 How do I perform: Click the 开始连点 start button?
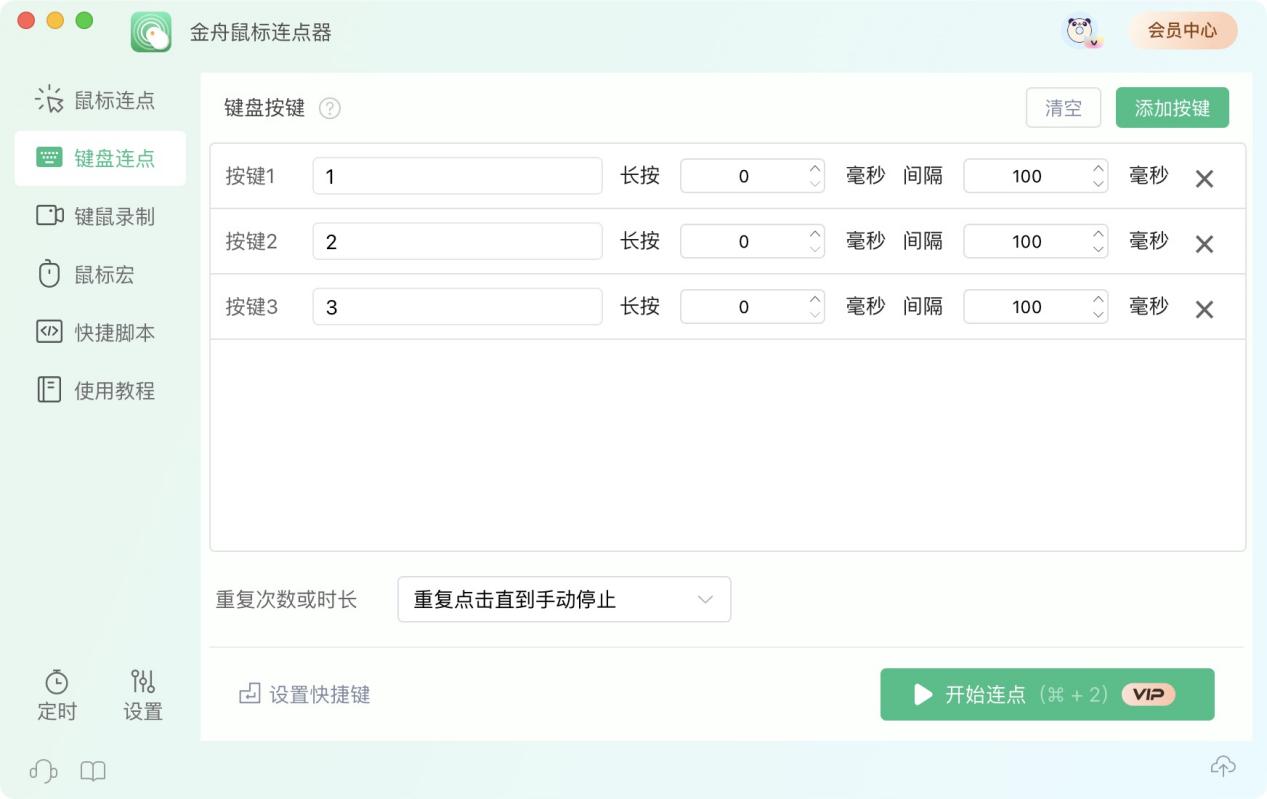[1047, 694]
